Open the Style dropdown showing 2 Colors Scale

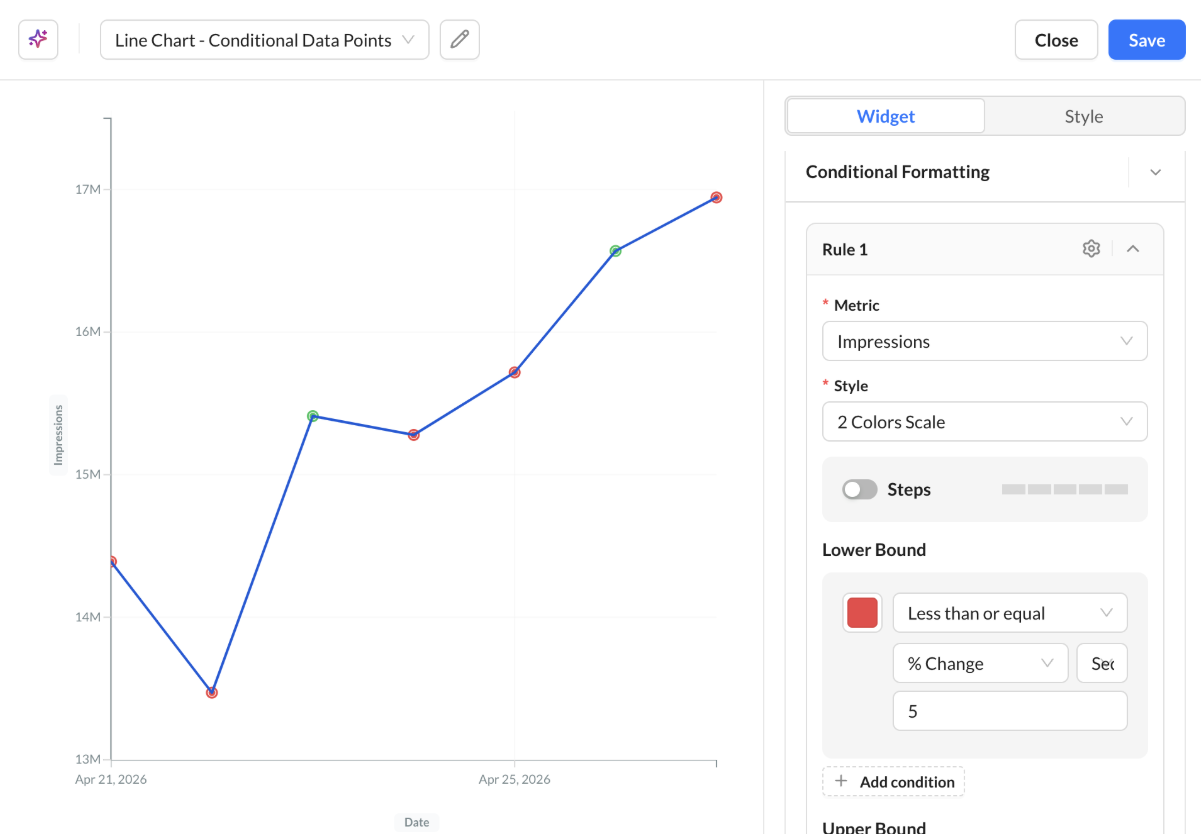click(x=985, y=422)
